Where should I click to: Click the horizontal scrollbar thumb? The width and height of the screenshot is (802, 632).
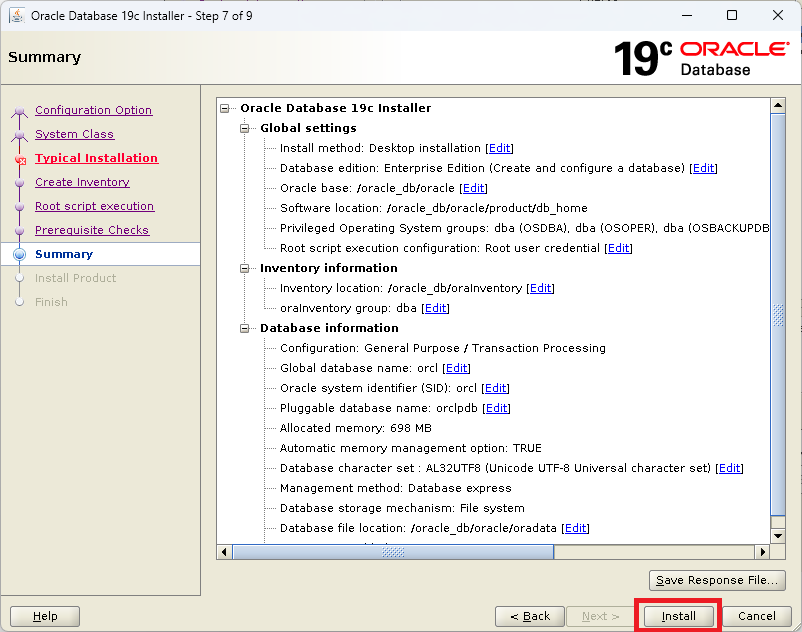point(393,552)
